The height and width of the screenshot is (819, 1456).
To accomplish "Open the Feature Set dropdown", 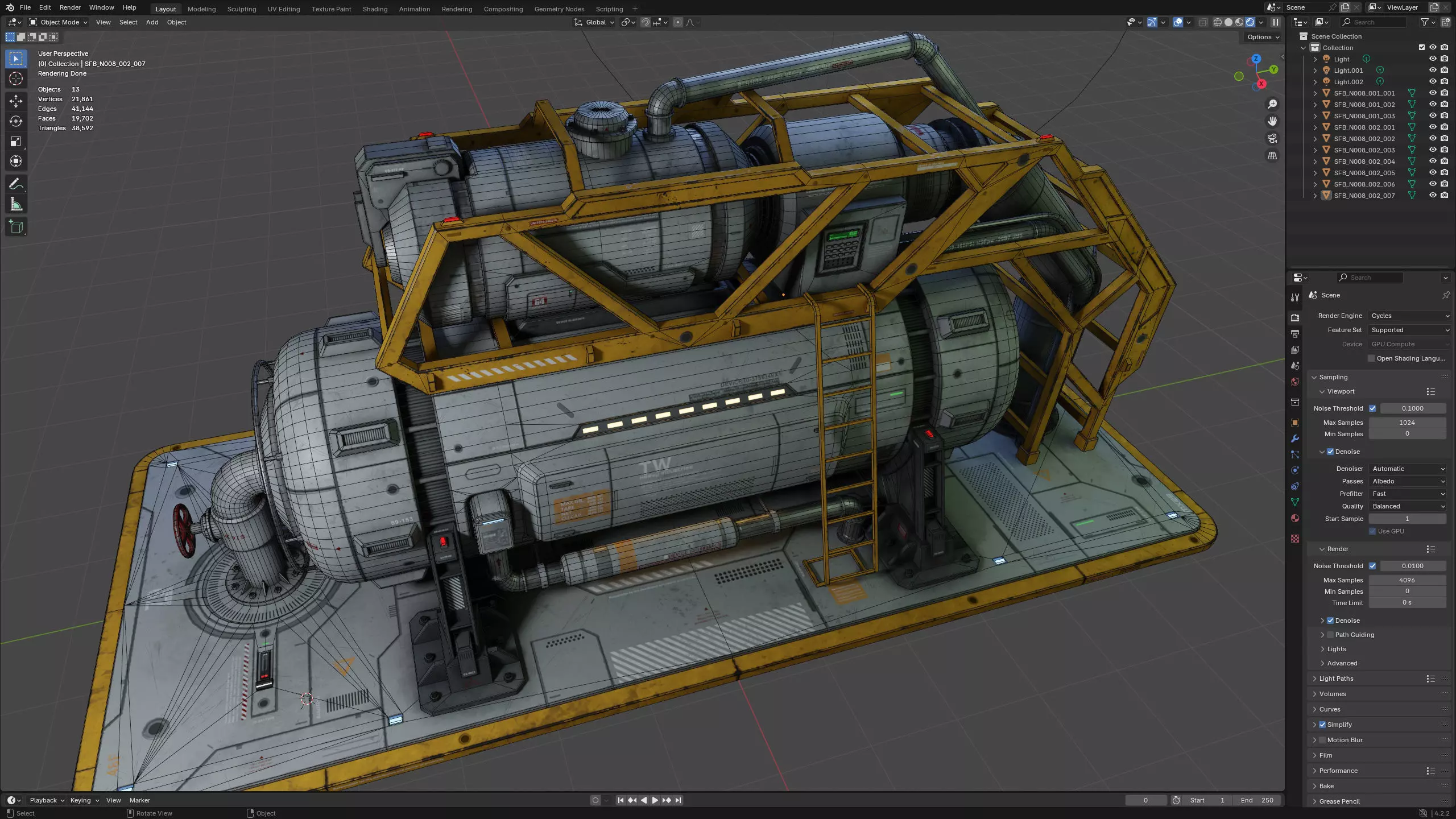I will [1409, 330].
